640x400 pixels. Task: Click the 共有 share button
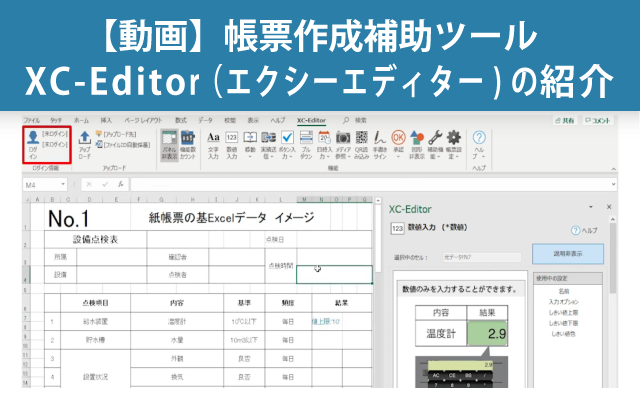coord(565,120)
